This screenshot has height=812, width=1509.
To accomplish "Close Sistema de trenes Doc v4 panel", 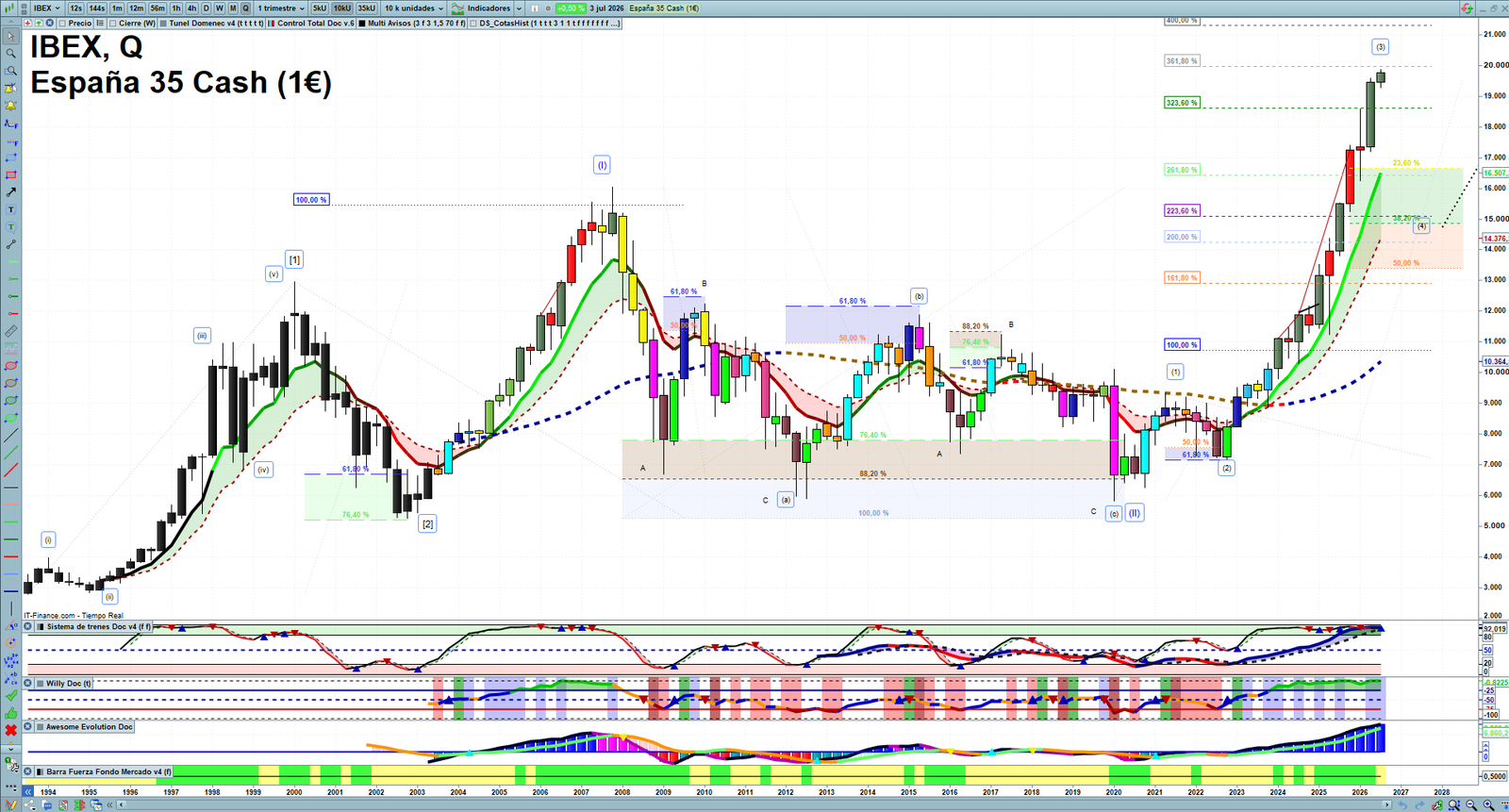I will (28, 626).
